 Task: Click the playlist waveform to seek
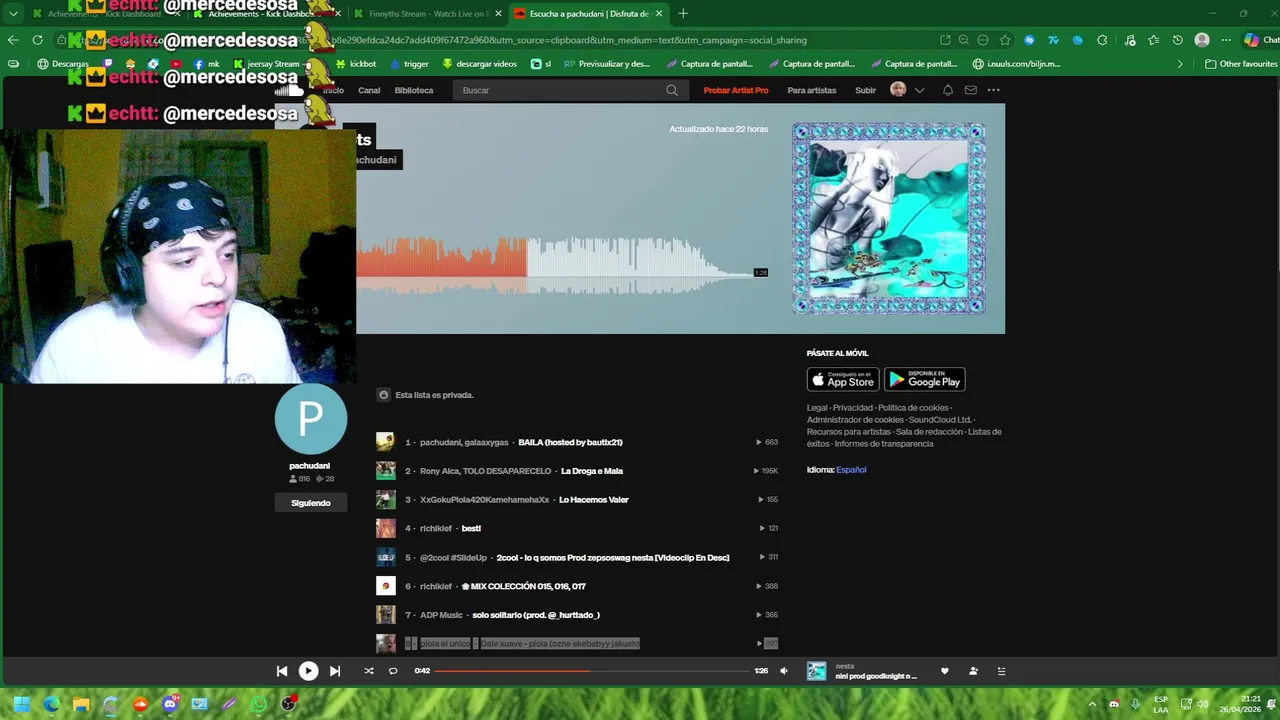tap(561, 265)
